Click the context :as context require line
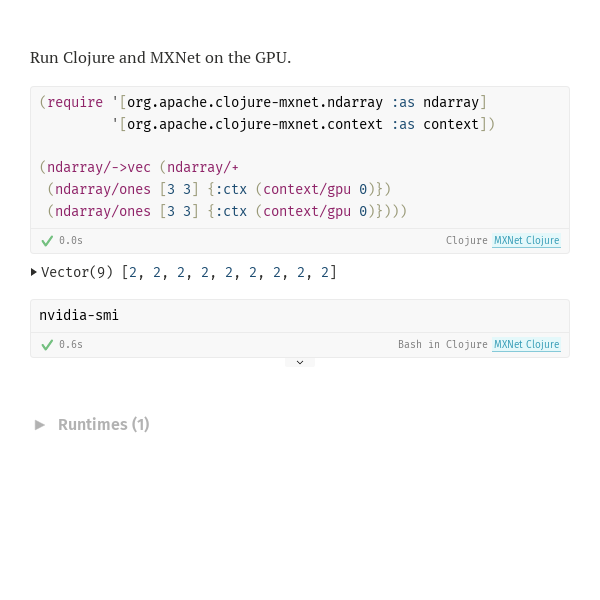Image resolution: width=600 pixels, height=600 pixels. tap(303, 124)
